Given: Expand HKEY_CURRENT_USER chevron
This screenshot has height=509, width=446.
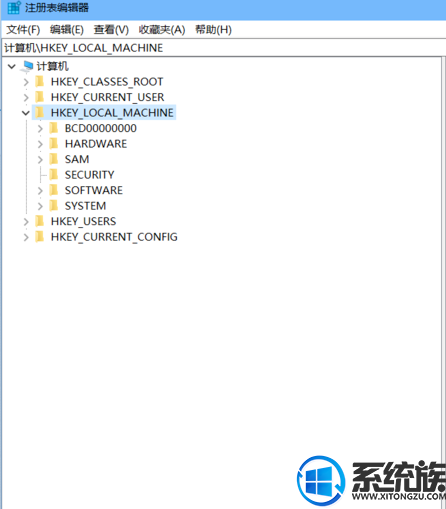Looking at the screenshot, I should [26, 97].
